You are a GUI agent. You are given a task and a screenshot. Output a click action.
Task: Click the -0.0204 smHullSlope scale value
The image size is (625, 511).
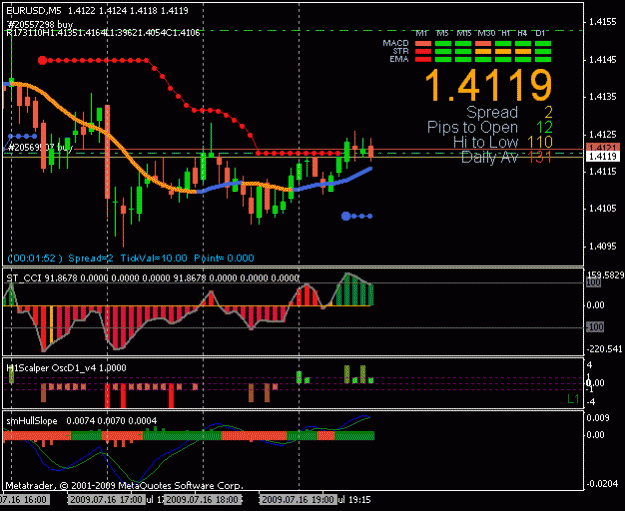(603, 484)
